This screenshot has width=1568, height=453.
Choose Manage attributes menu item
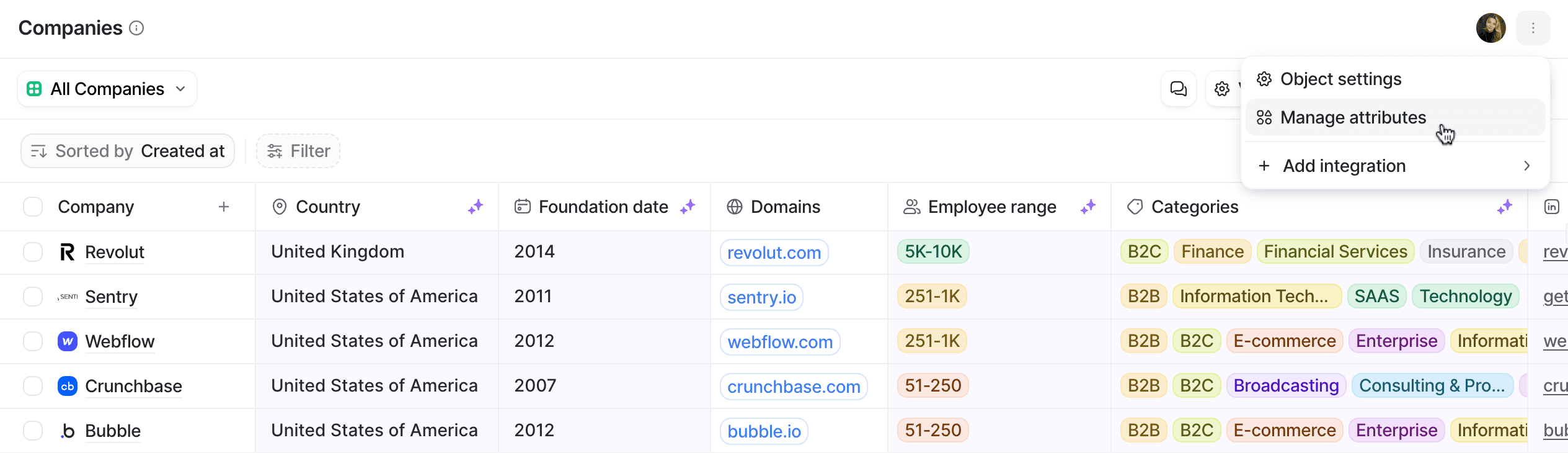[1395, 117]
